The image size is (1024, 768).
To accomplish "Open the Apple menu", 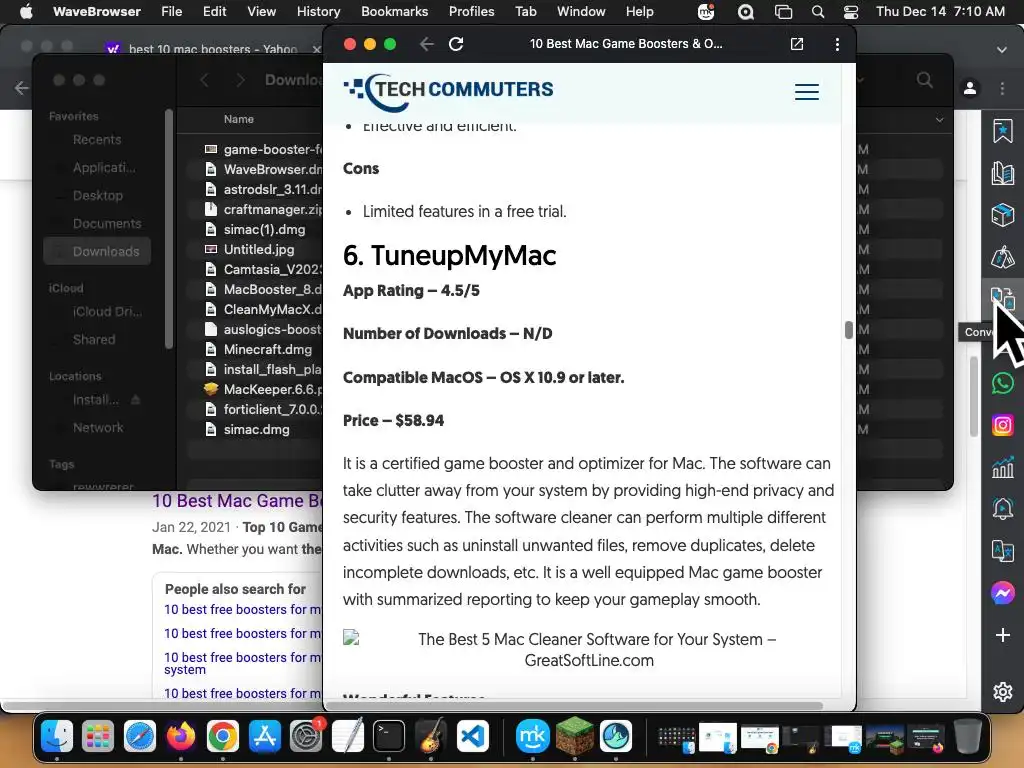I will (26, 11).
